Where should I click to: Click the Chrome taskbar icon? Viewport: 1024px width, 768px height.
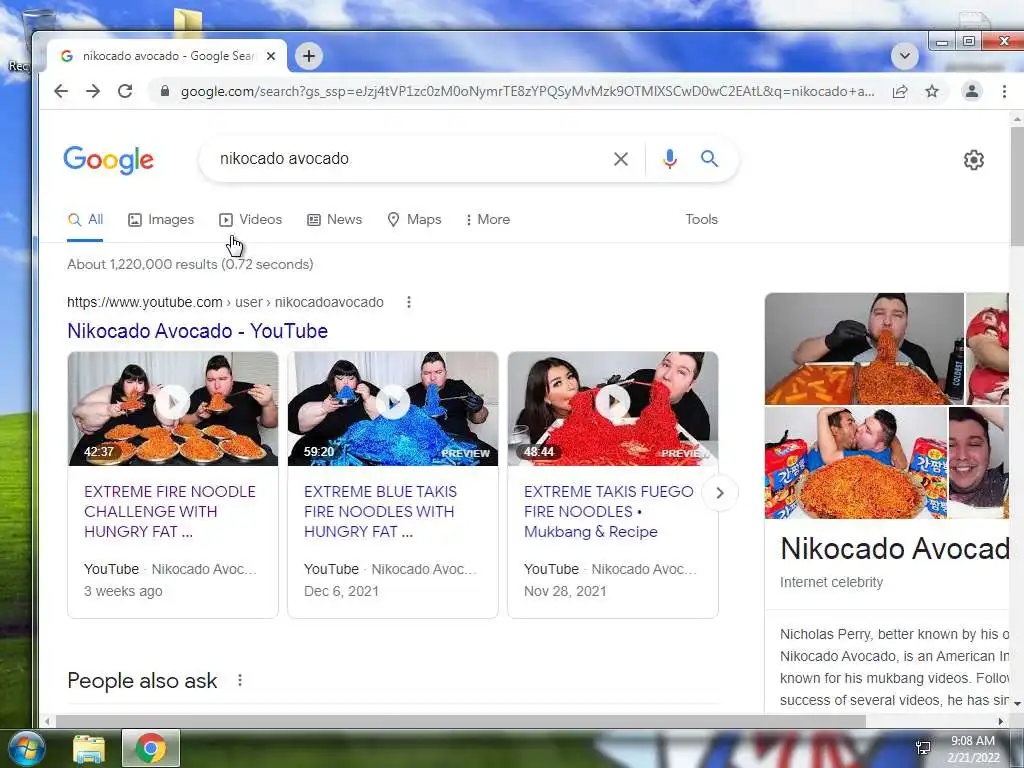click(151, 748)
